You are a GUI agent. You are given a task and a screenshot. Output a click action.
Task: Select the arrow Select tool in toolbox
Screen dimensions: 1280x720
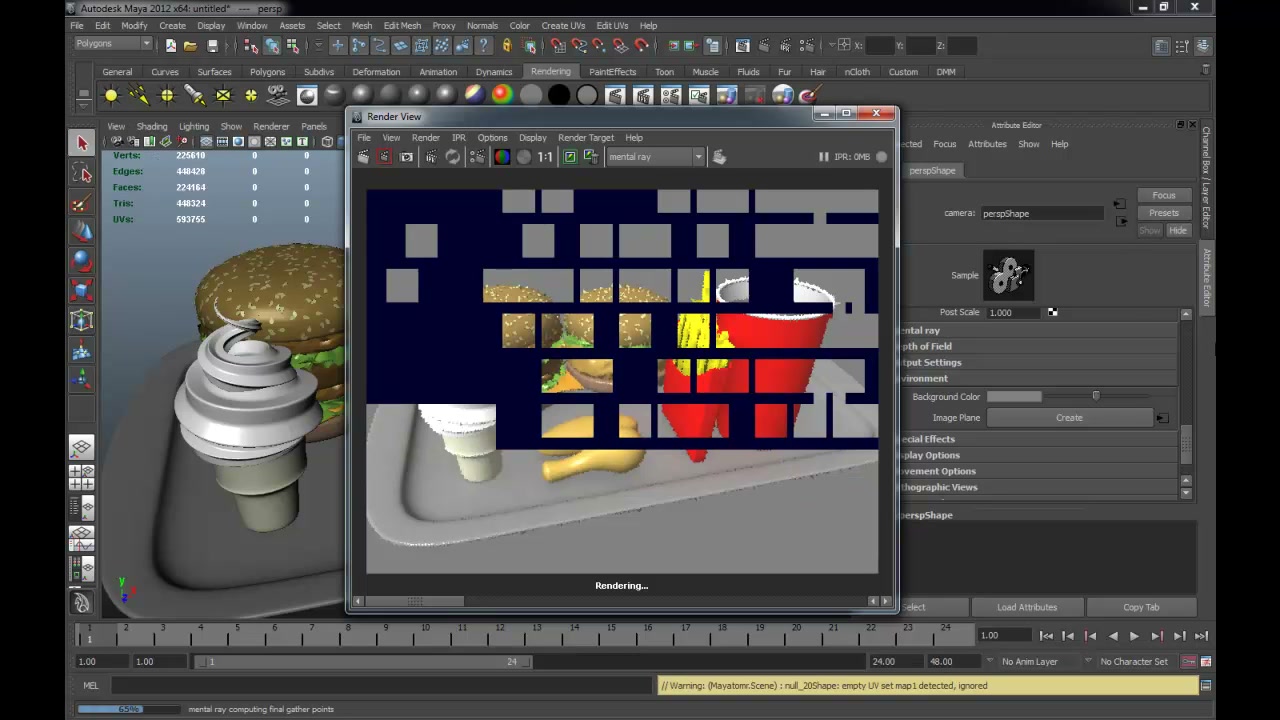pos(82,143)
